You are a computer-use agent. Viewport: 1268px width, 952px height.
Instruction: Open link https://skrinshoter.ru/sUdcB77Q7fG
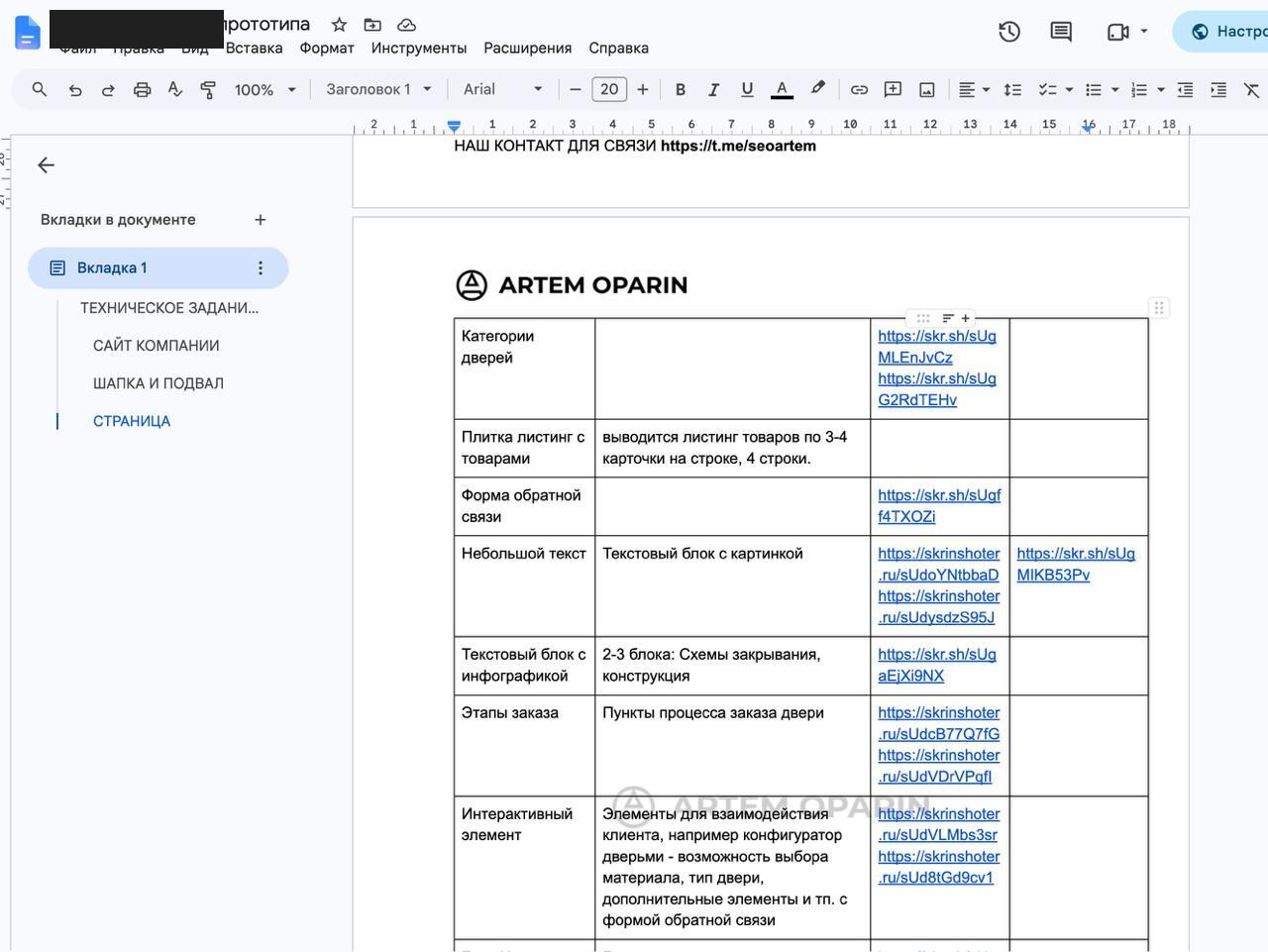coord(938,723)
